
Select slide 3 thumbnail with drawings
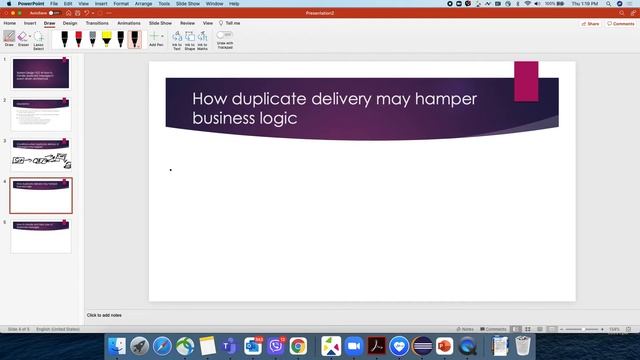coord(41,155)
